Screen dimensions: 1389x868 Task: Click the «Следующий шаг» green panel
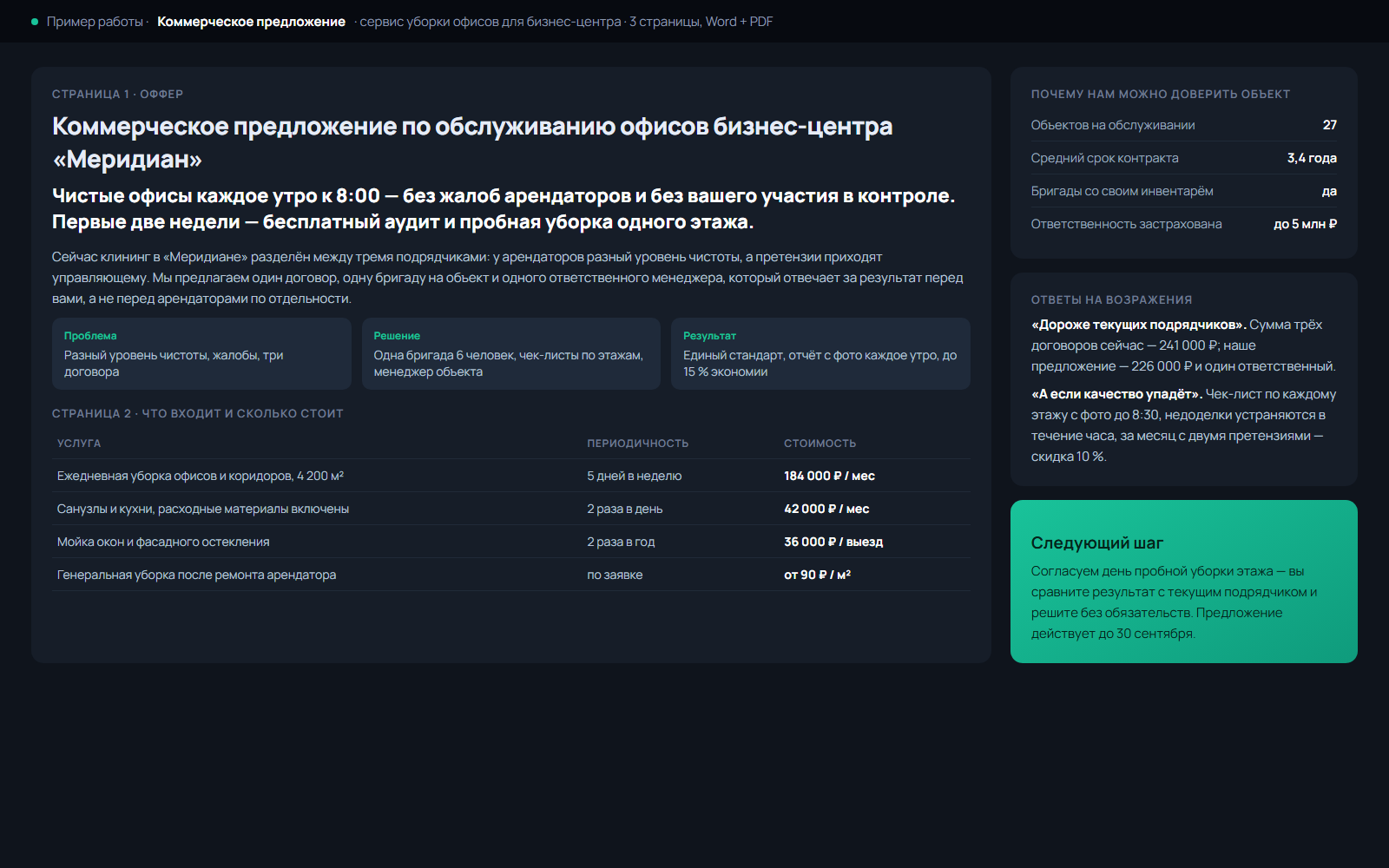click(1184, 582)
